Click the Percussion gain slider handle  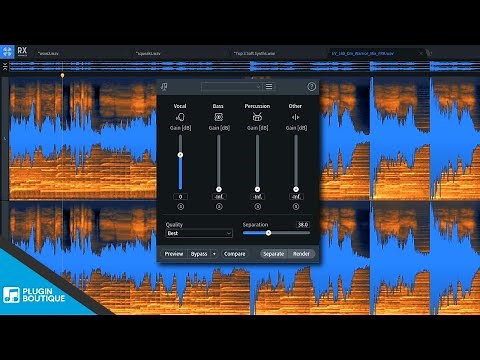tap(257, 189)
